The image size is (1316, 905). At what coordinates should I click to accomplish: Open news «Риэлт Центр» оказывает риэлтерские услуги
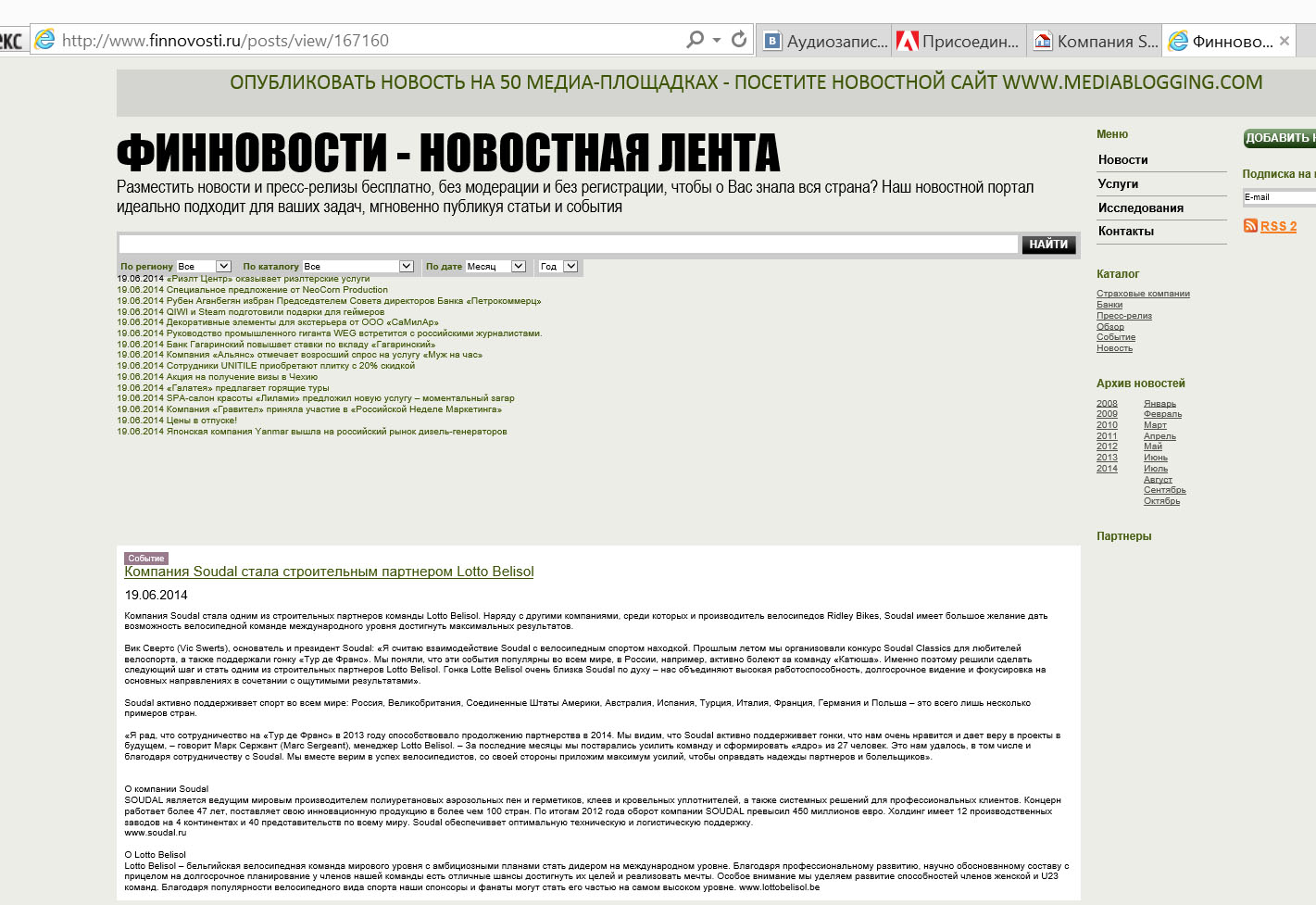pyautogui.click(x=268, y=278)
